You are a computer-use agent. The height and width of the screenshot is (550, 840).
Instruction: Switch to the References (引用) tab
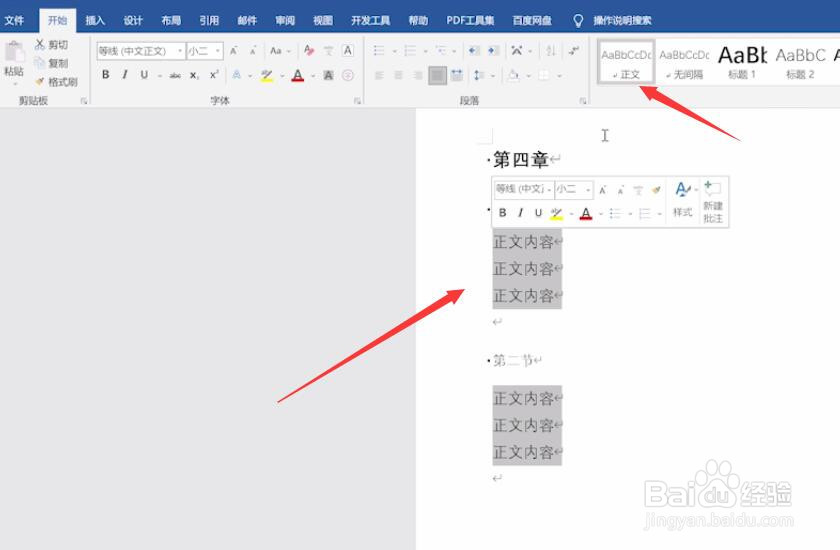[209, 21]
